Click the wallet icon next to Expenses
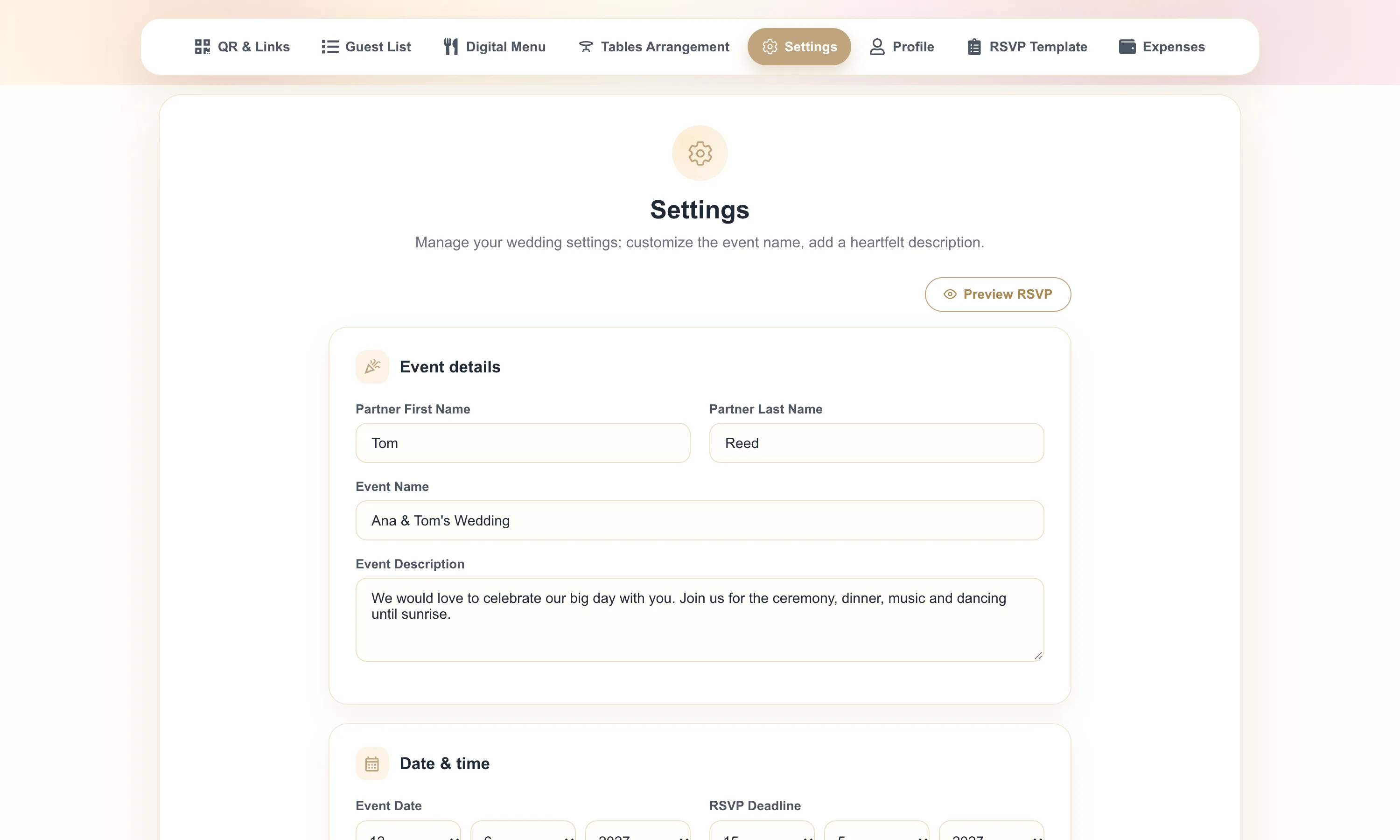 tap(1127, 46)
